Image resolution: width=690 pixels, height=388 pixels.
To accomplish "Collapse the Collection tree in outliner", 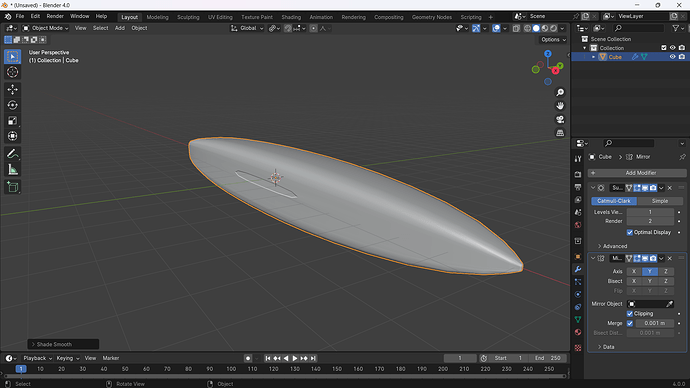I will coord(585,48).
